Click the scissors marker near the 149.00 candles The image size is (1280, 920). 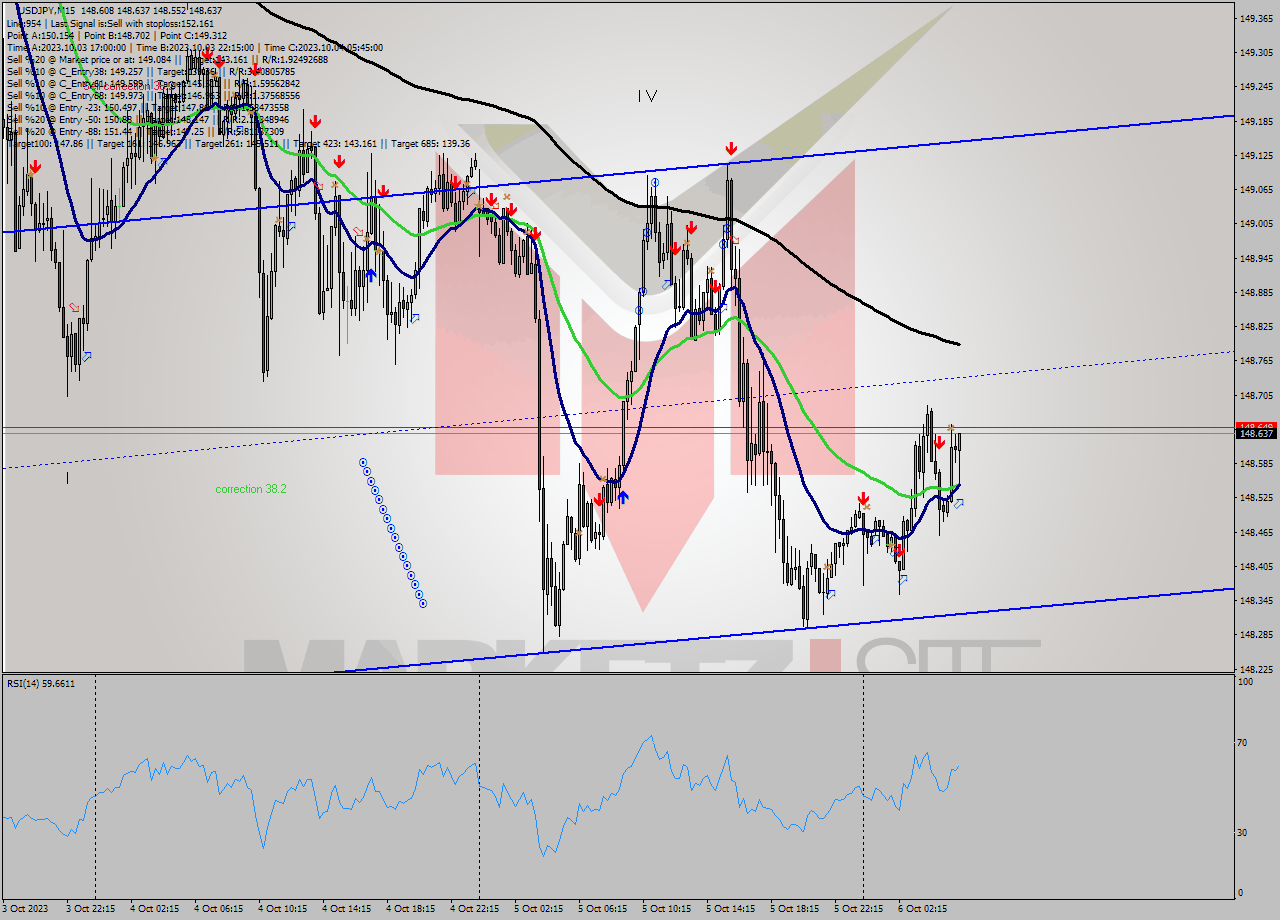click(507, 197)
